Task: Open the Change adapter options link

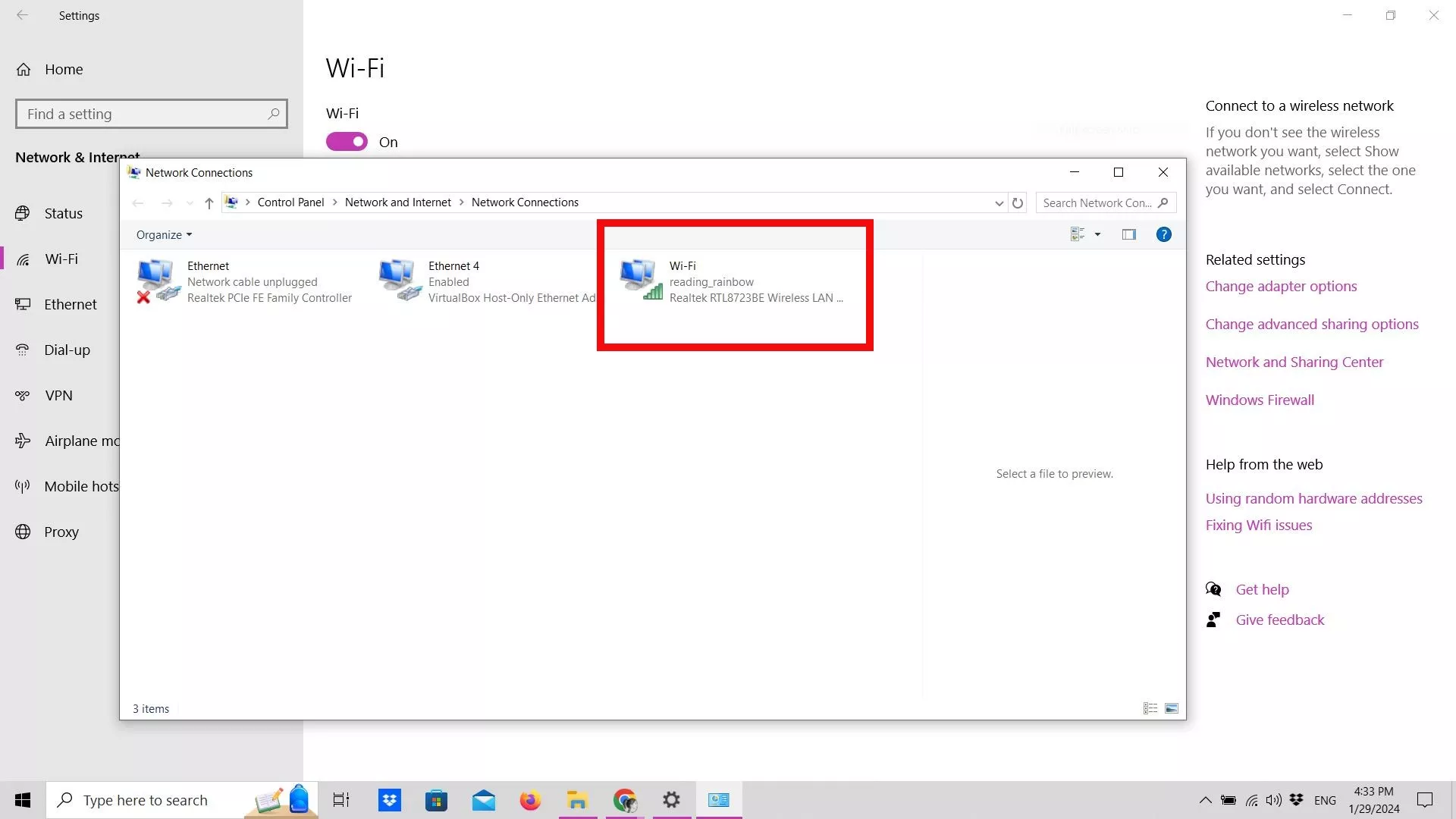Action: click(x=1281, y=286)
